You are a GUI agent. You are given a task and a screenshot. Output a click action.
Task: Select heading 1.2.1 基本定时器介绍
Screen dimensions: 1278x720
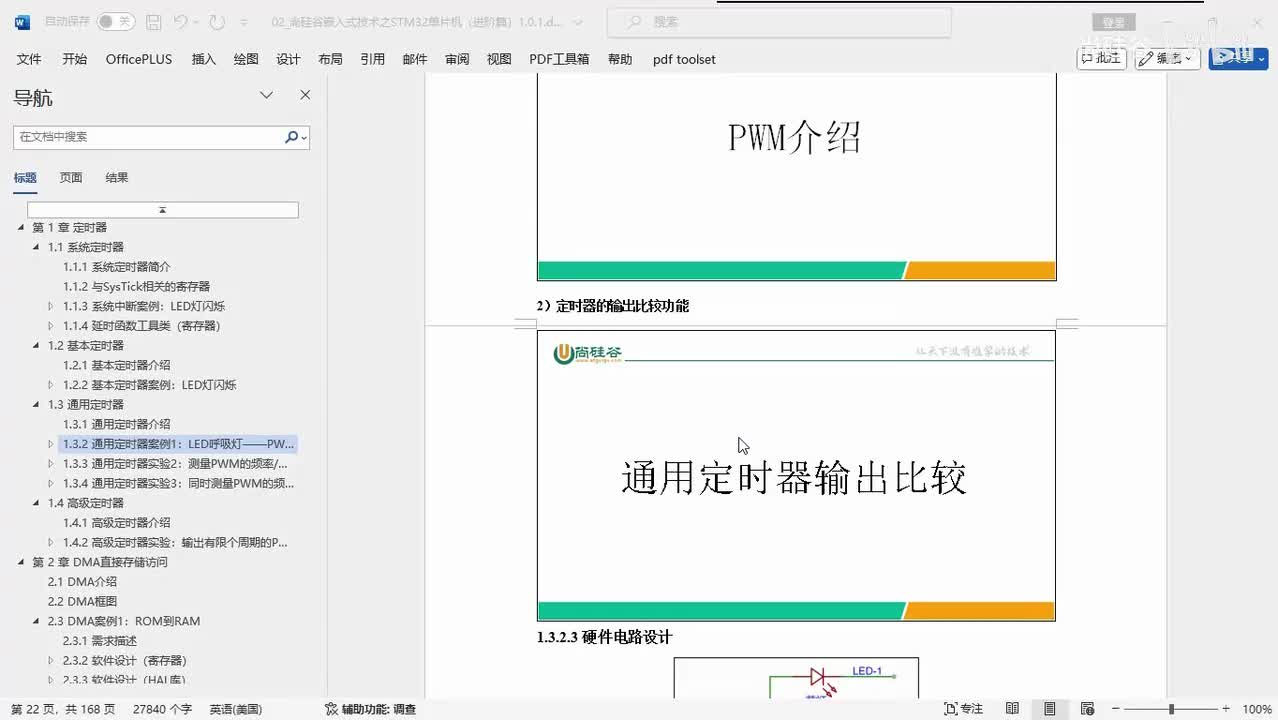coord(117,365)
